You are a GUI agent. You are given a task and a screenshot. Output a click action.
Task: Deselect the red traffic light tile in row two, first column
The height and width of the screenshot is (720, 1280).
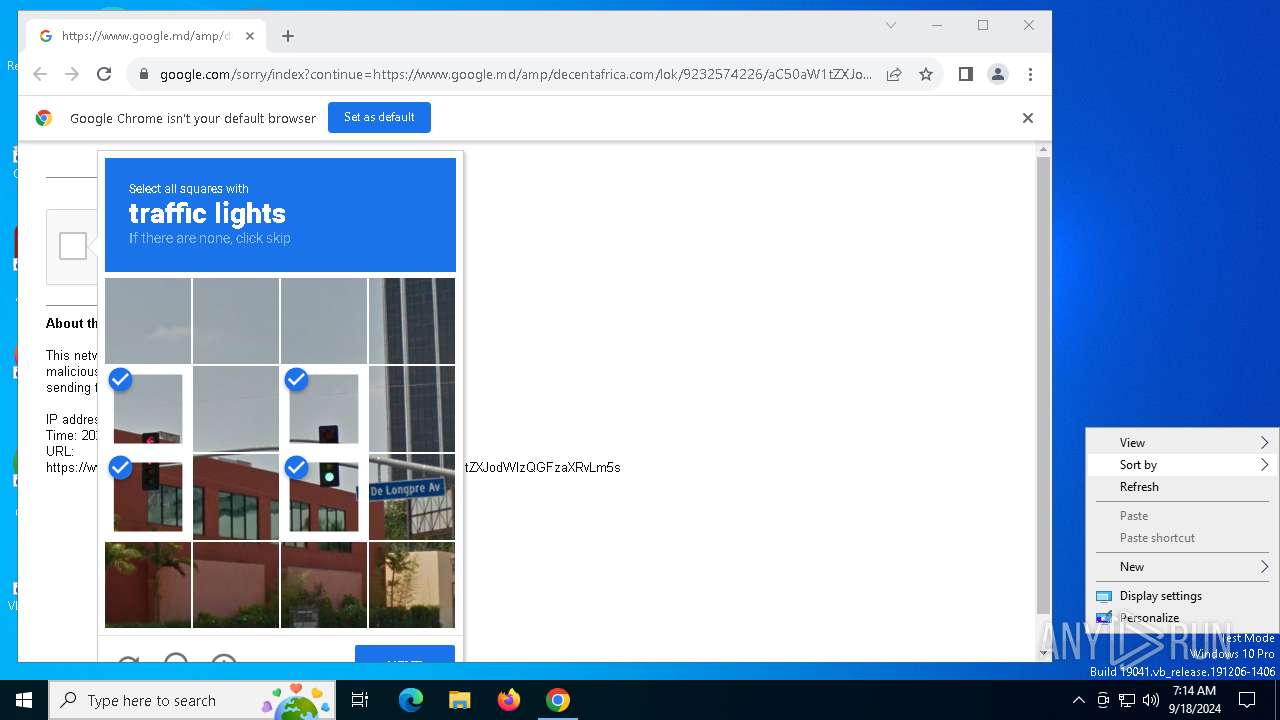point(148,409)
